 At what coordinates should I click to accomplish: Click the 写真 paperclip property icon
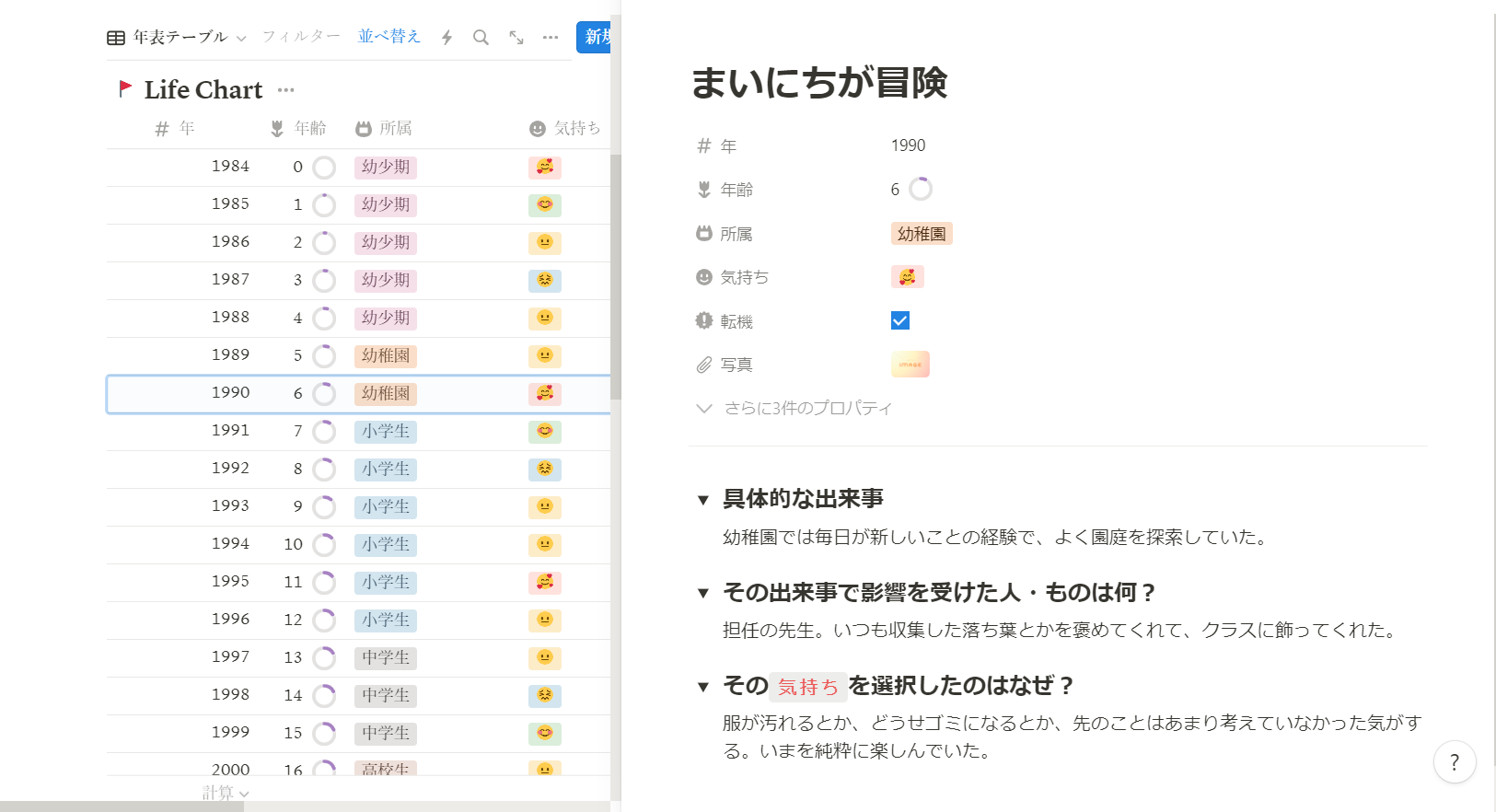pos(704,365)
